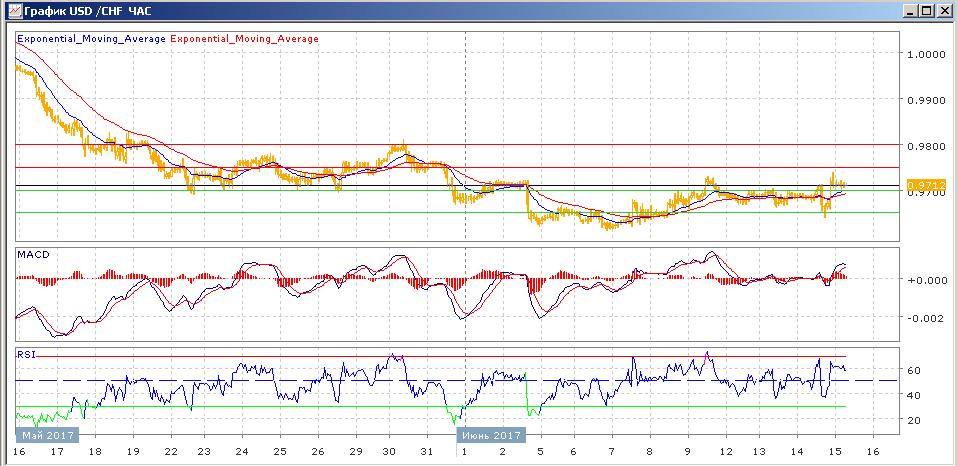The height and width of the screenshot is (466, 957).
Task: Click the current price tag 0.9712
Action: (x=920, y=185)
